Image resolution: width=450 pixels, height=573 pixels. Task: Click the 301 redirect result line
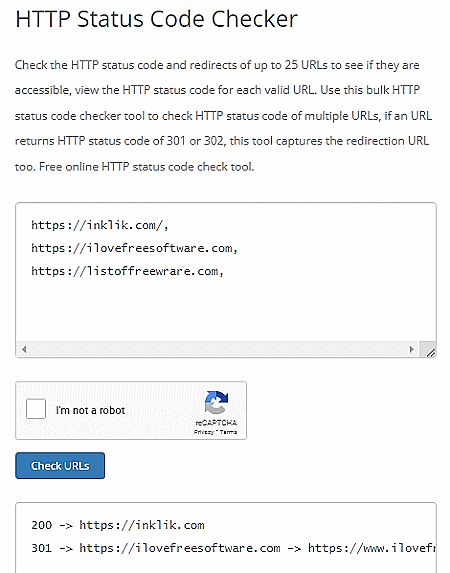[233, 548]
